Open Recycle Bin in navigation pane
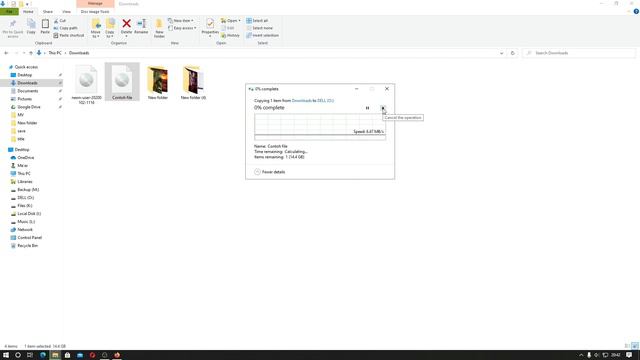 pyautogui.click(x=27, y=246)
